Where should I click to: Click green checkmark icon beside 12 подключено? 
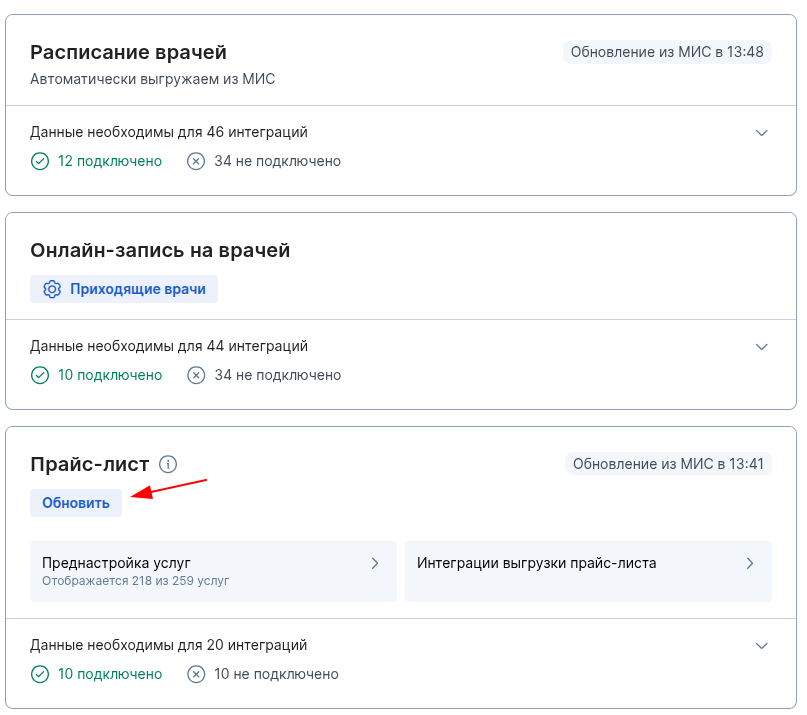[40, 161]
